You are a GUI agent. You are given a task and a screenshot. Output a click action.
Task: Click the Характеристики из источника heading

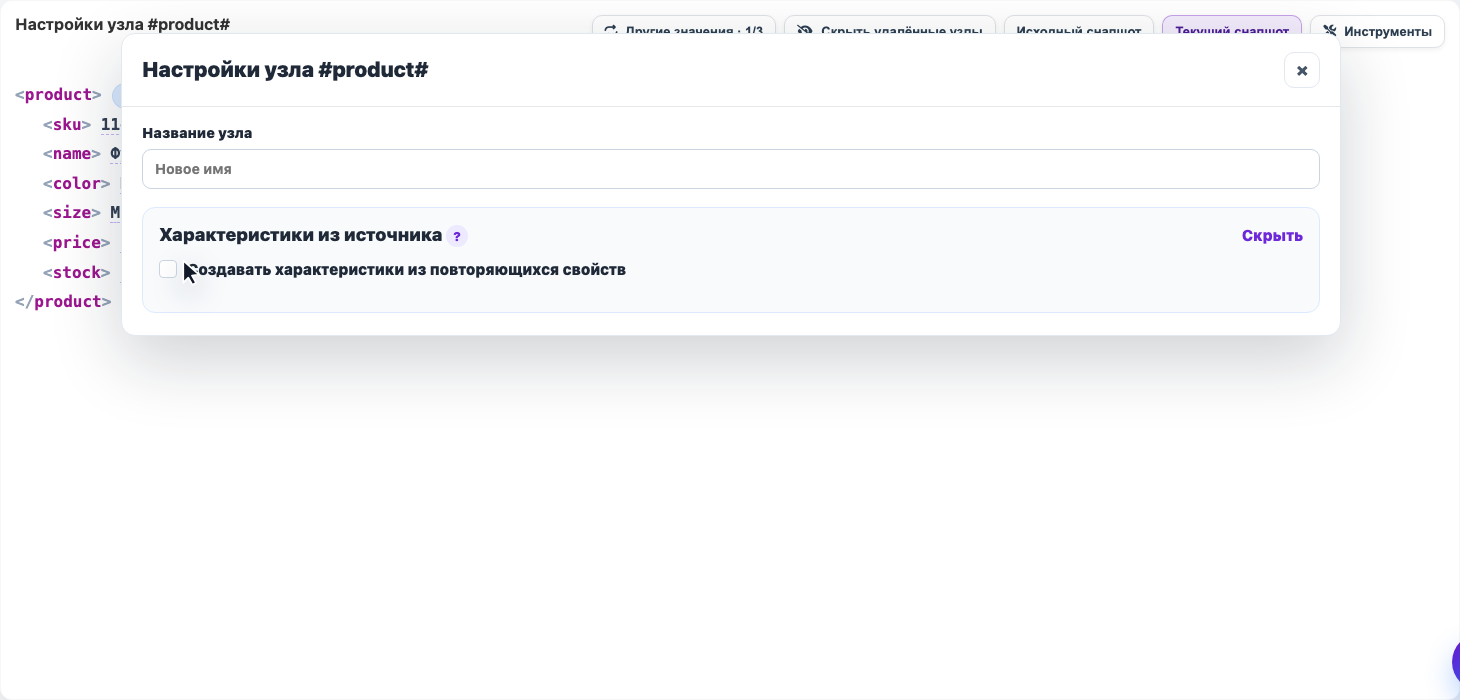coord(300,235)
